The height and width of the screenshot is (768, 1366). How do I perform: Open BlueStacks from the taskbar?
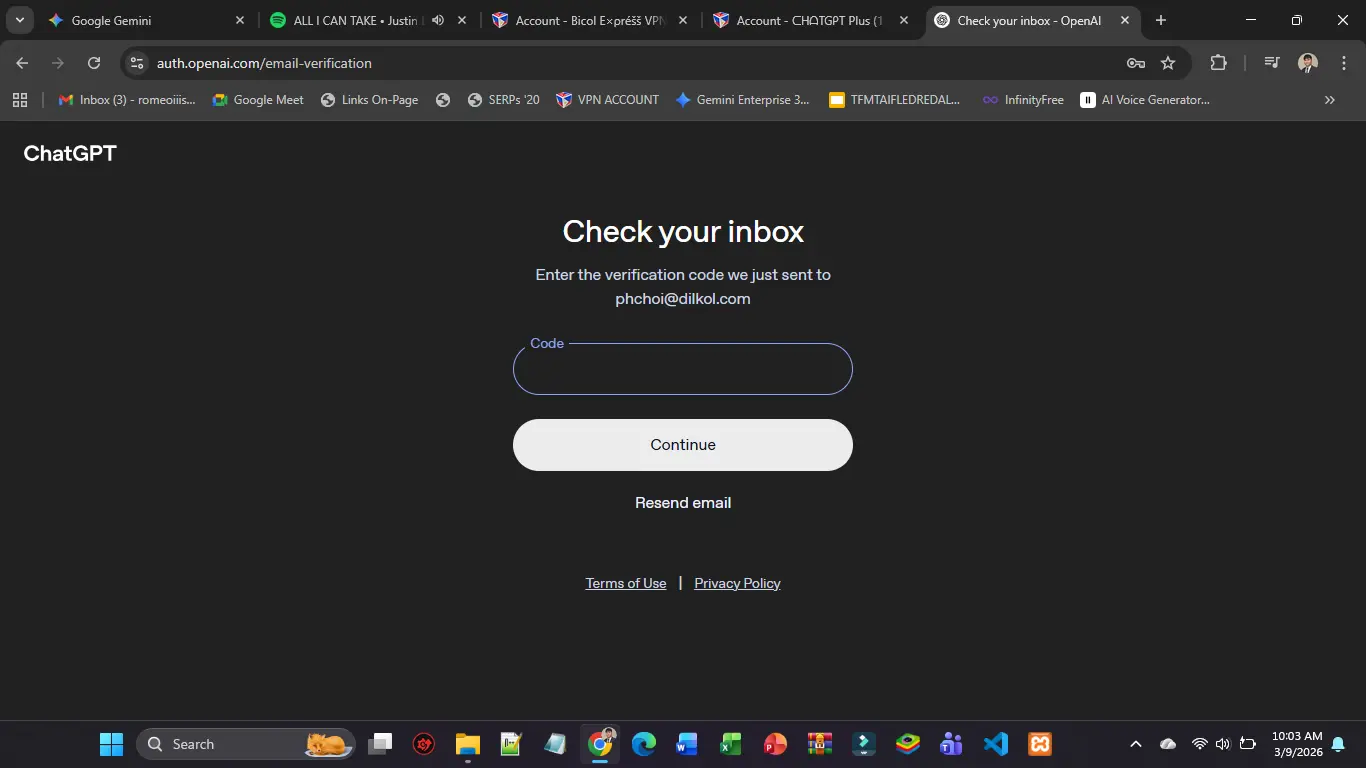[908, 744]
